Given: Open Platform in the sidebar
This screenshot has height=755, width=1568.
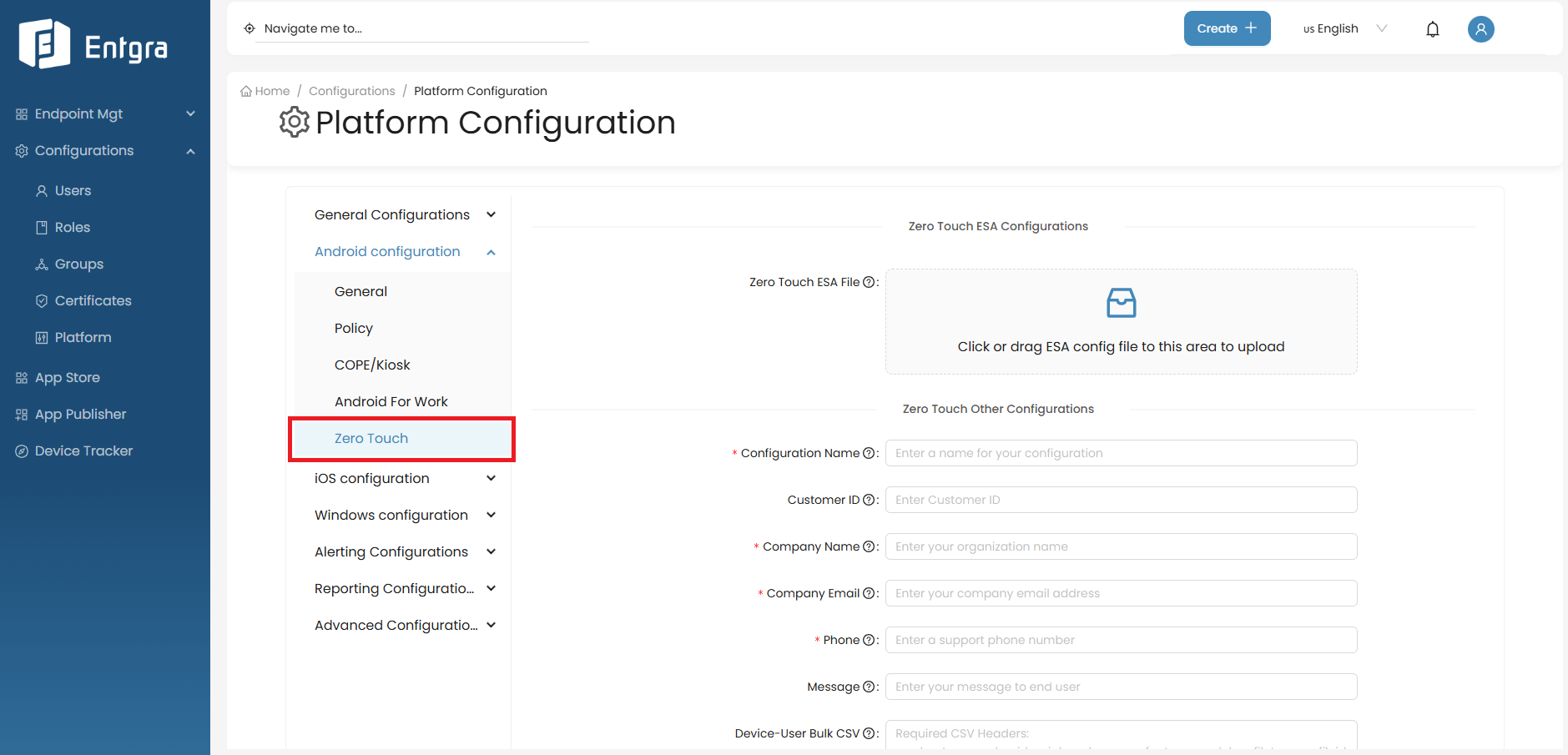Looking at the screenshot, I should point(83,337).
